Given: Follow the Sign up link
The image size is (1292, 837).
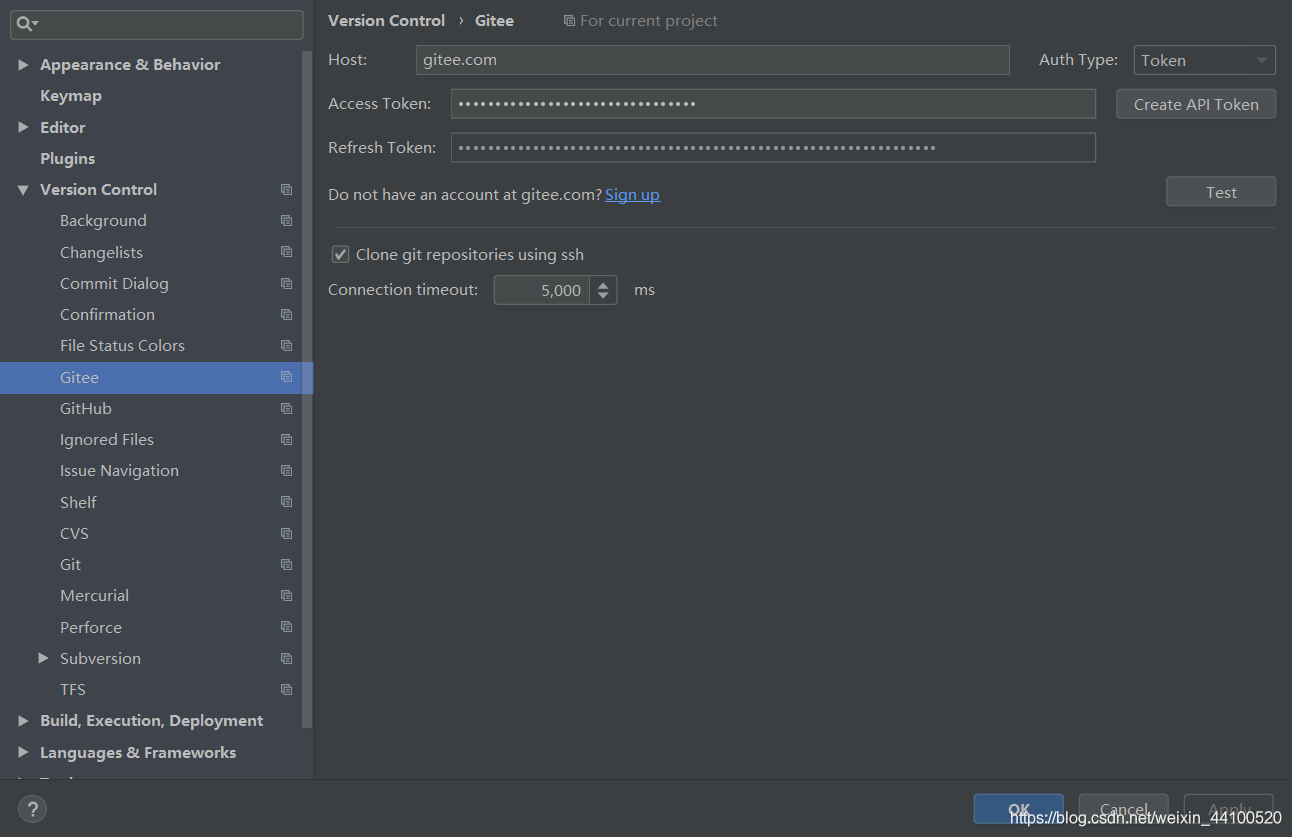Looking at the screenshot, I should pyautogui.click(x=632, y=194).
